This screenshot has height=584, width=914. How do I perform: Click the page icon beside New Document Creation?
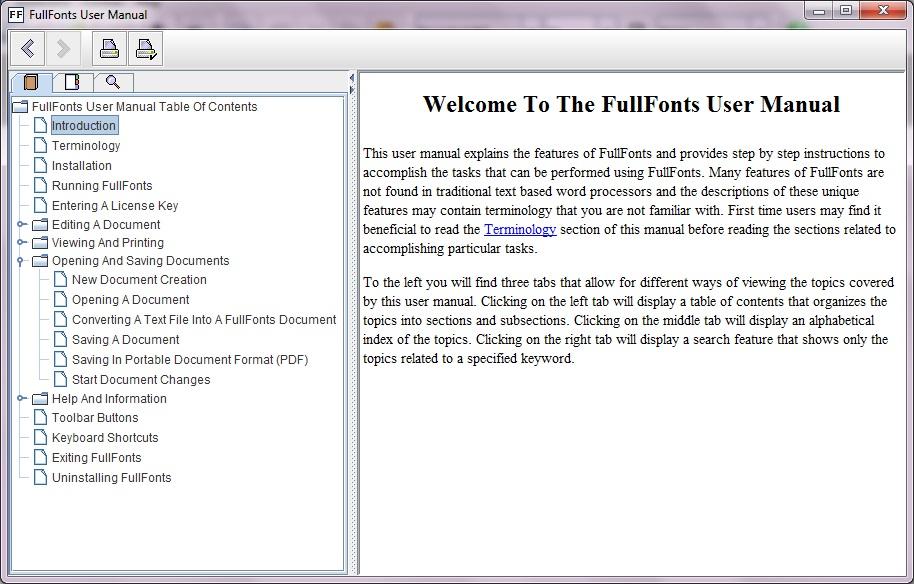(x=60, y=279)
